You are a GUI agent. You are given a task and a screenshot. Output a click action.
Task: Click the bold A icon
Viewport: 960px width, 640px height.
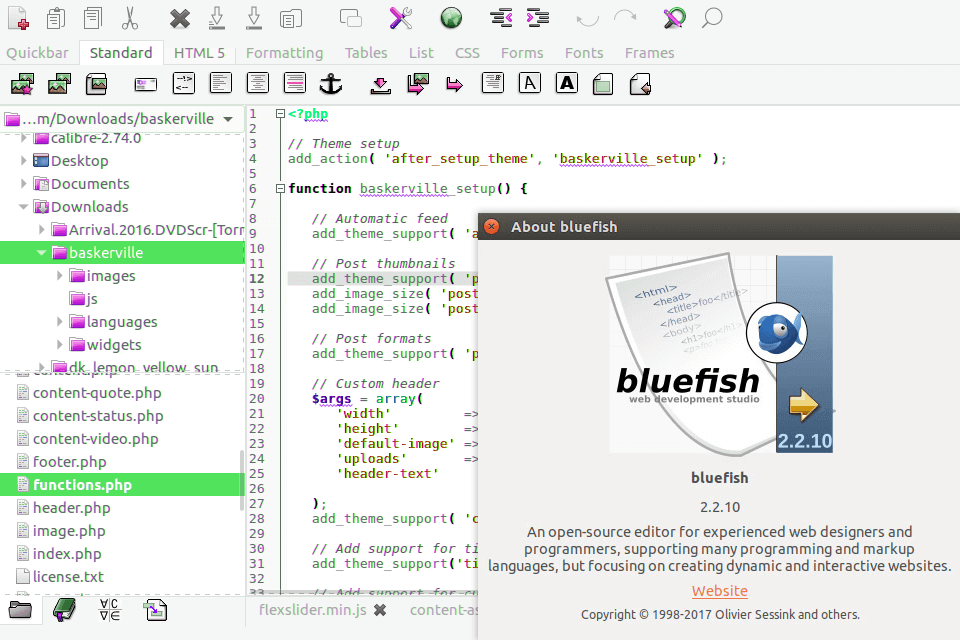[567, 84]
